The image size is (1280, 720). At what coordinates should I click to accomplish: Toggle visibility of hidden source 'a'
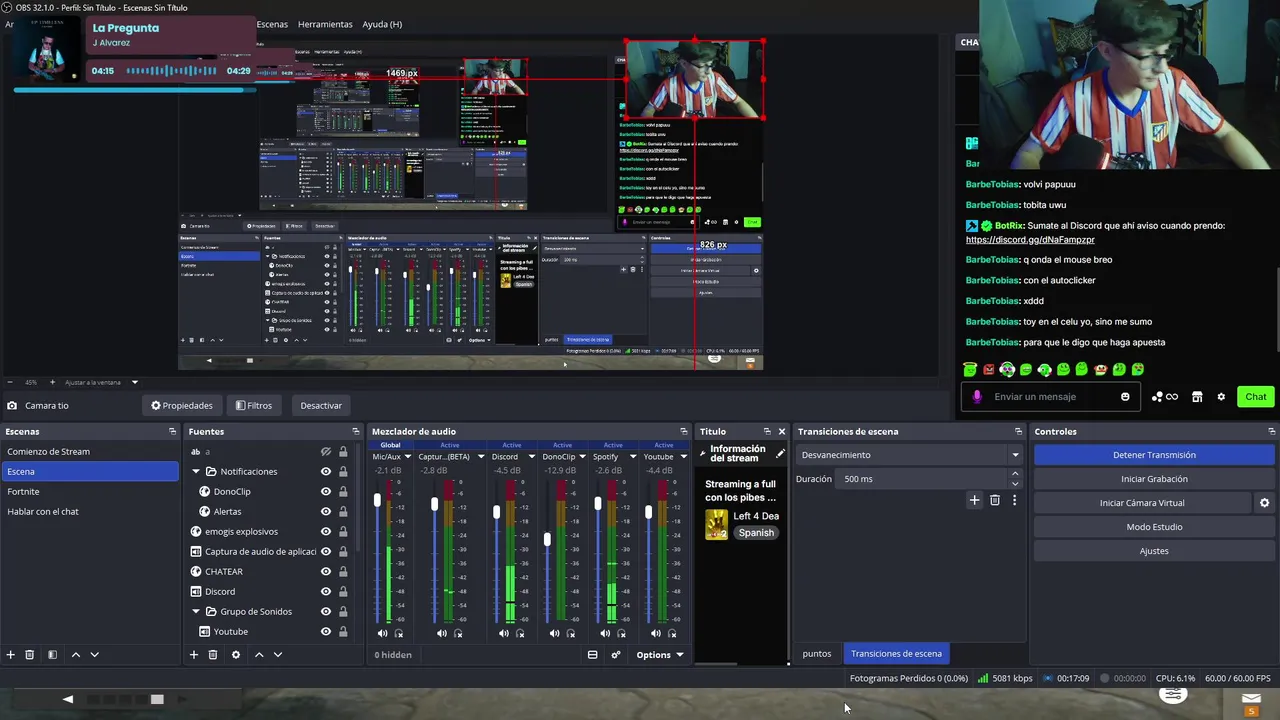click(x=325, y=452)
